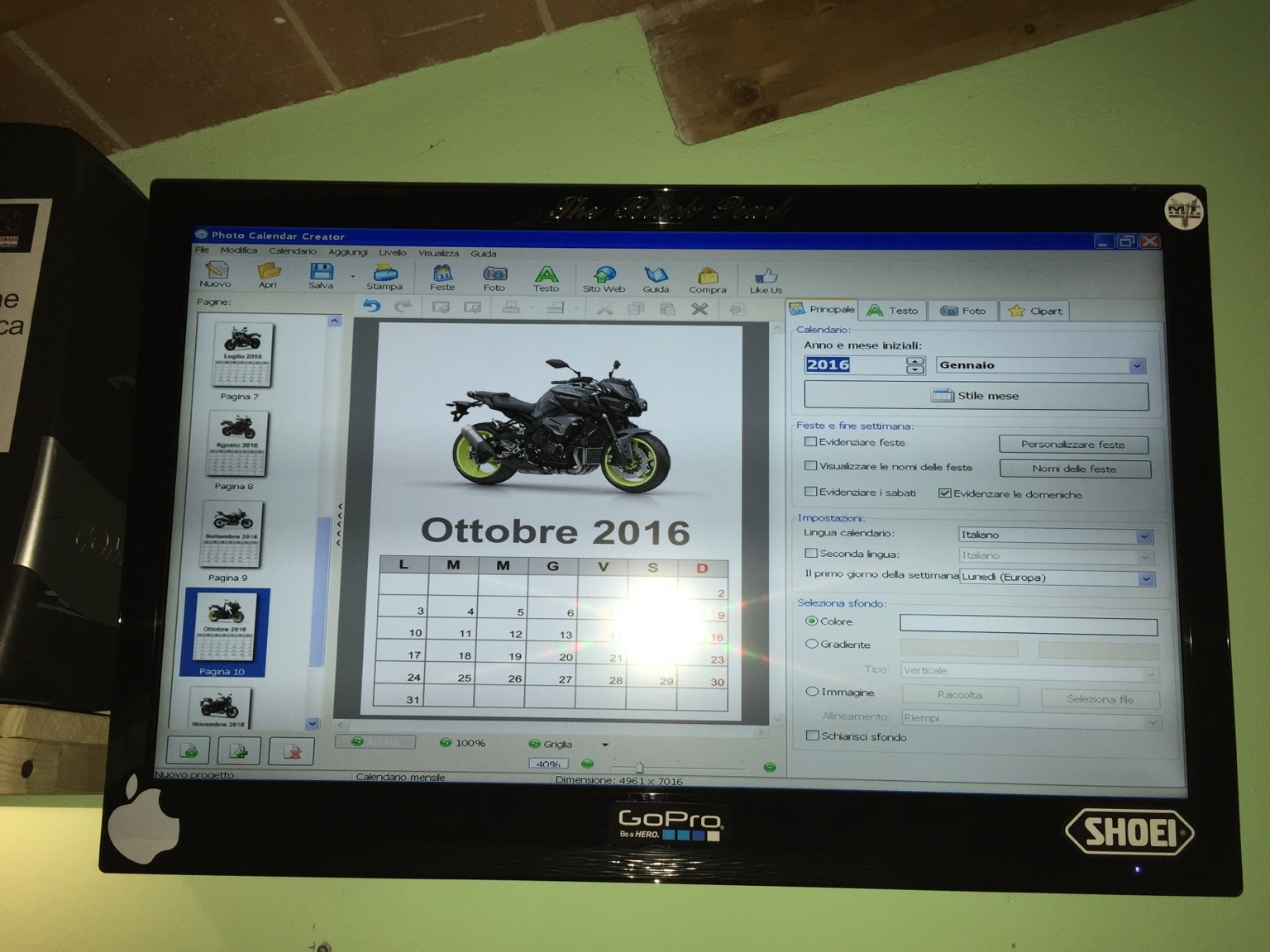Switch to the Clipart tab
1270x952 pixels.
tap(1035, 311)
